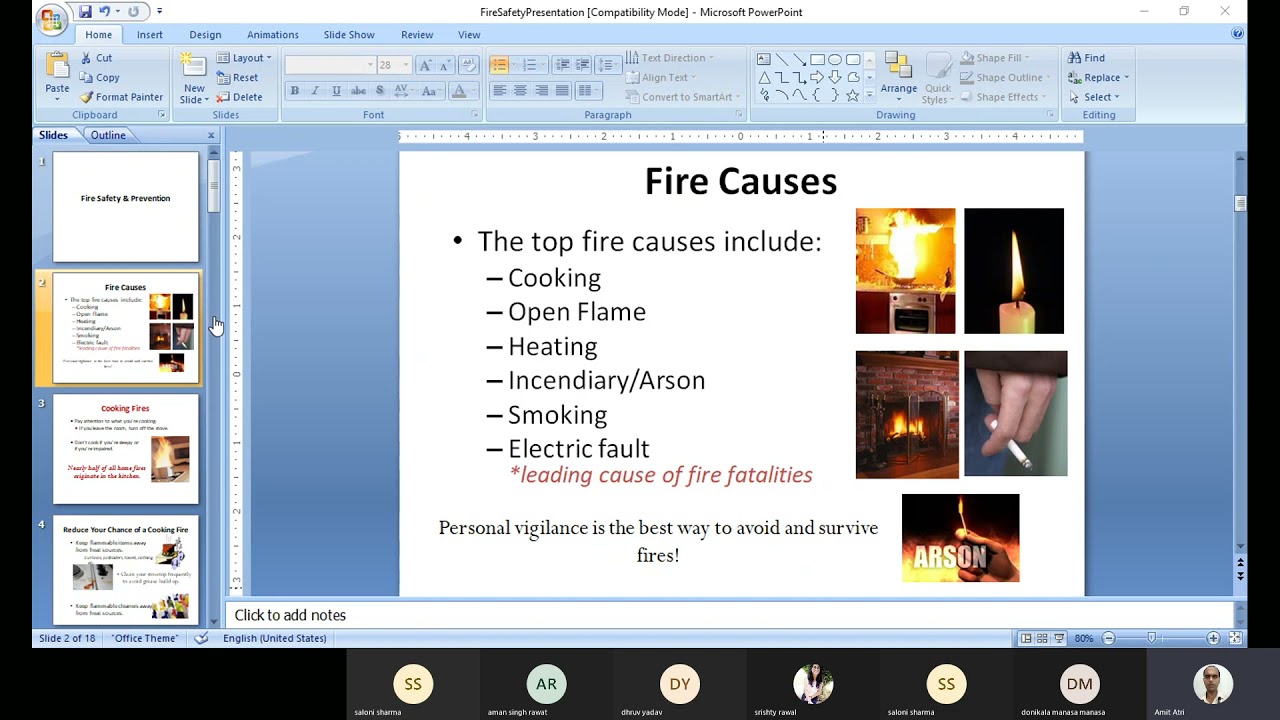Click the Italic formatting icon
This screenshot has height=720, width=1280.
315,89
